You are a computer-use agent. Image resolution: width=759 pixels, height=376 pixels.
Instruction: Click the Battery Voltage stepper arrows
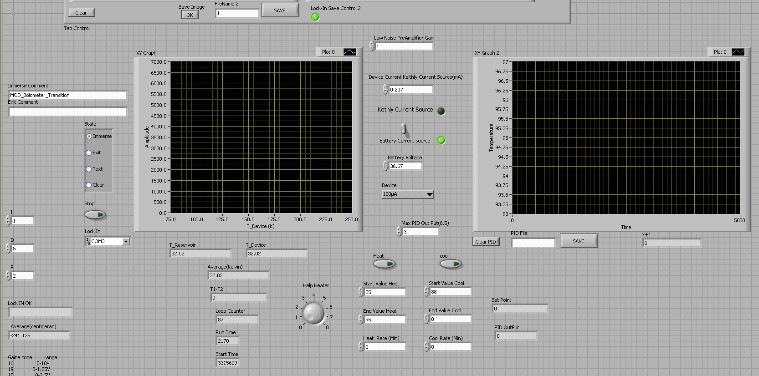click(385, 166)
